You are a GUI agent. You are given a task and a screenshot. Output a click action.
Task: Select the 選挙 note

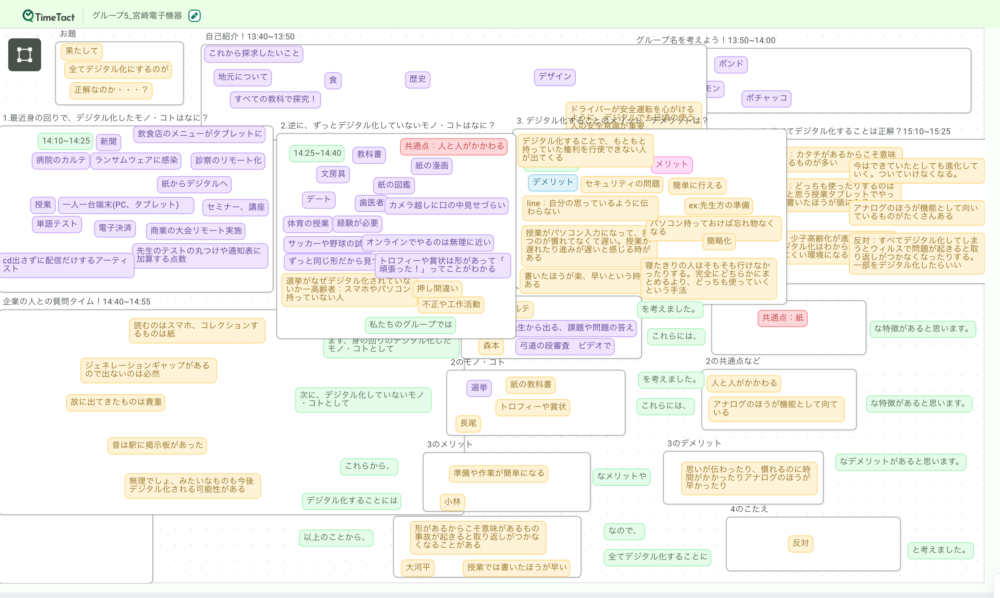[479, 388]
